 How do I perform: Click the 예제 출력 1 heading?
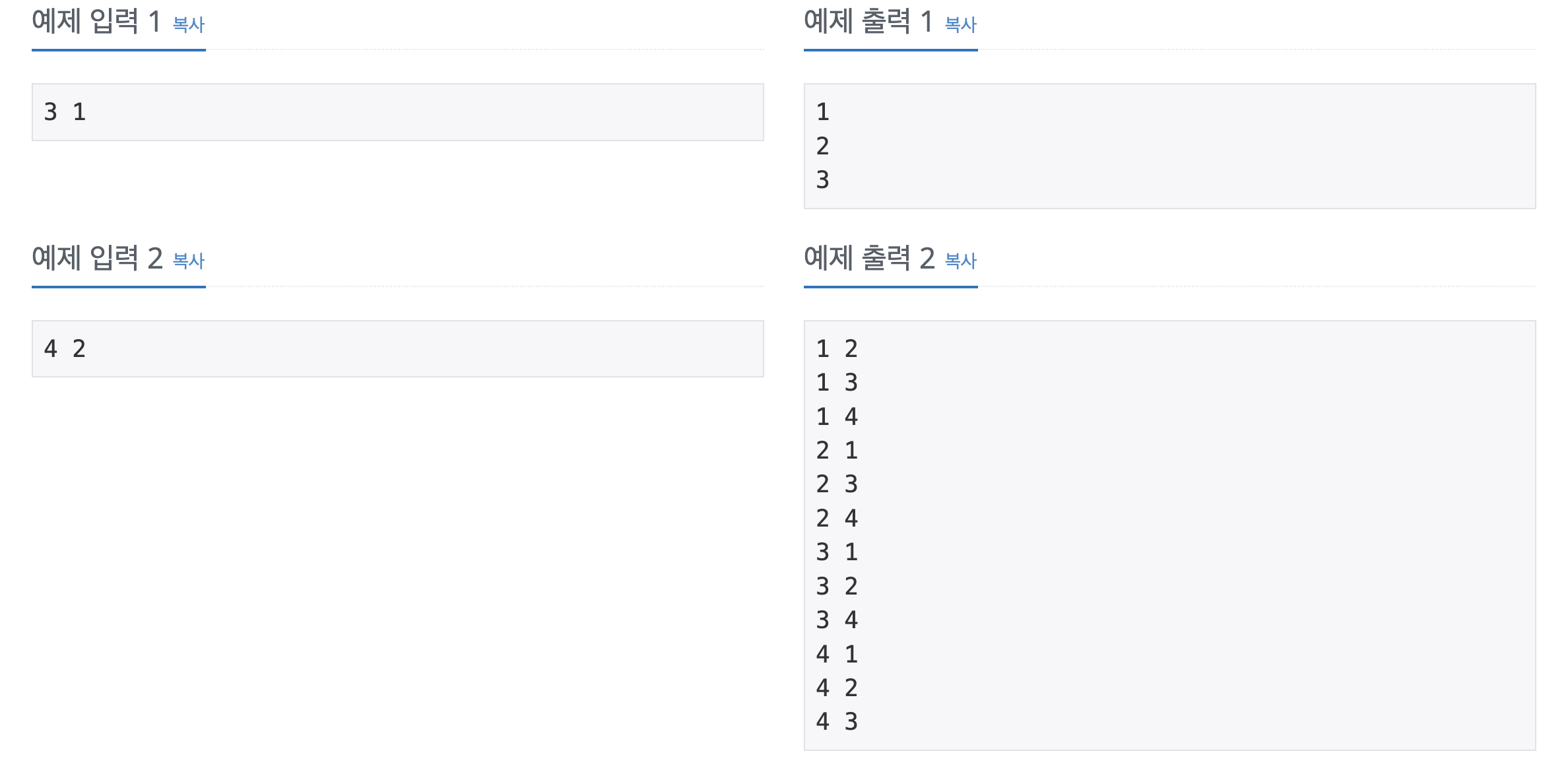tap(868, 22)
